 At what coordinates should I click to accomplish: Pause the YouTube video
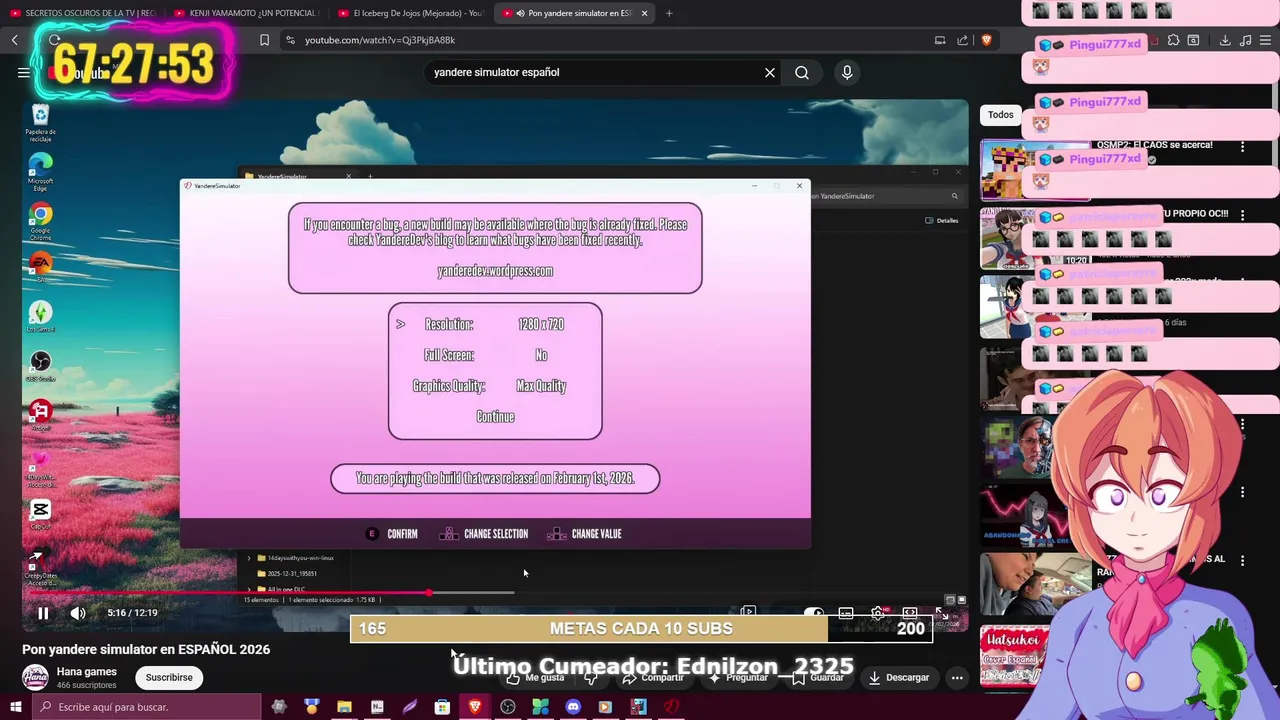(x=43, y=613)
